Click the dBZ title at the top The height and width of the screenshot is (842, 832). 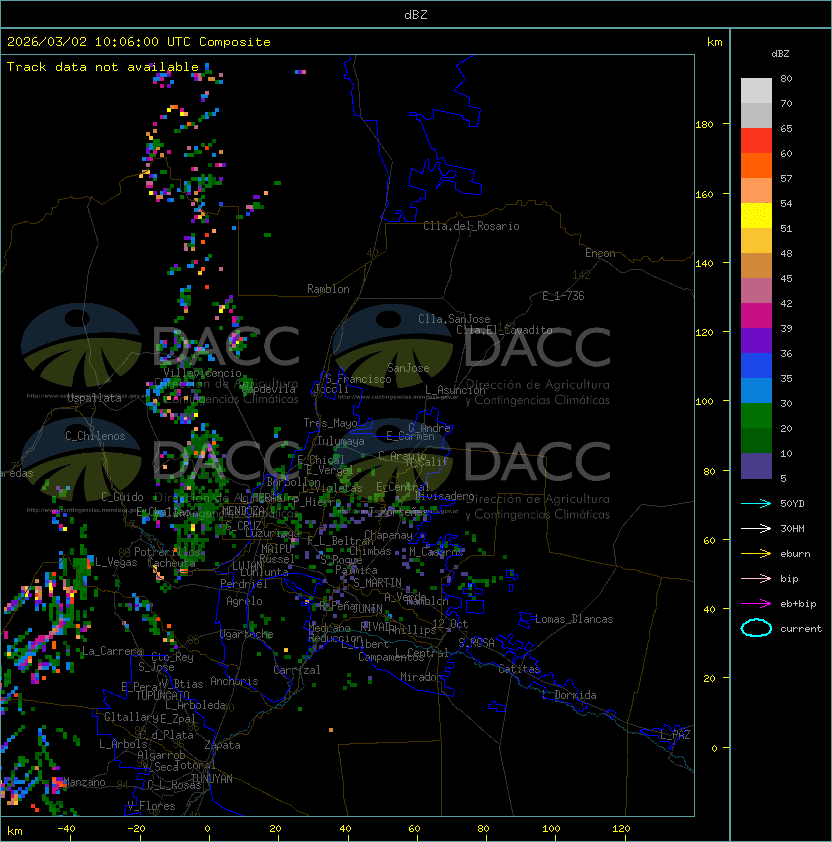(x=415, y=14)
